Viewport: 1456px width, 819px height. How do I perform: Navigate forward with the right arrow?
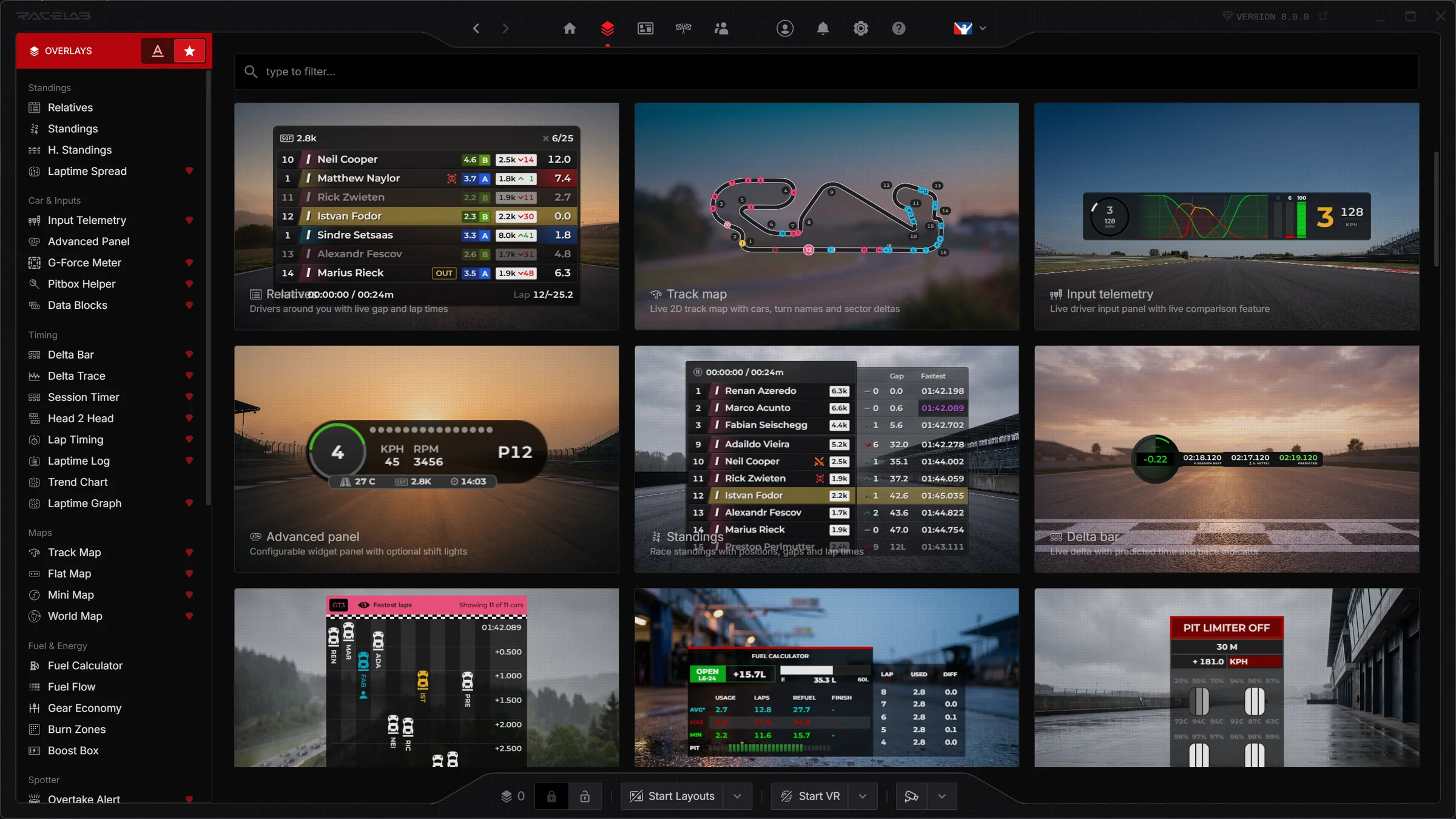point(505,29)
